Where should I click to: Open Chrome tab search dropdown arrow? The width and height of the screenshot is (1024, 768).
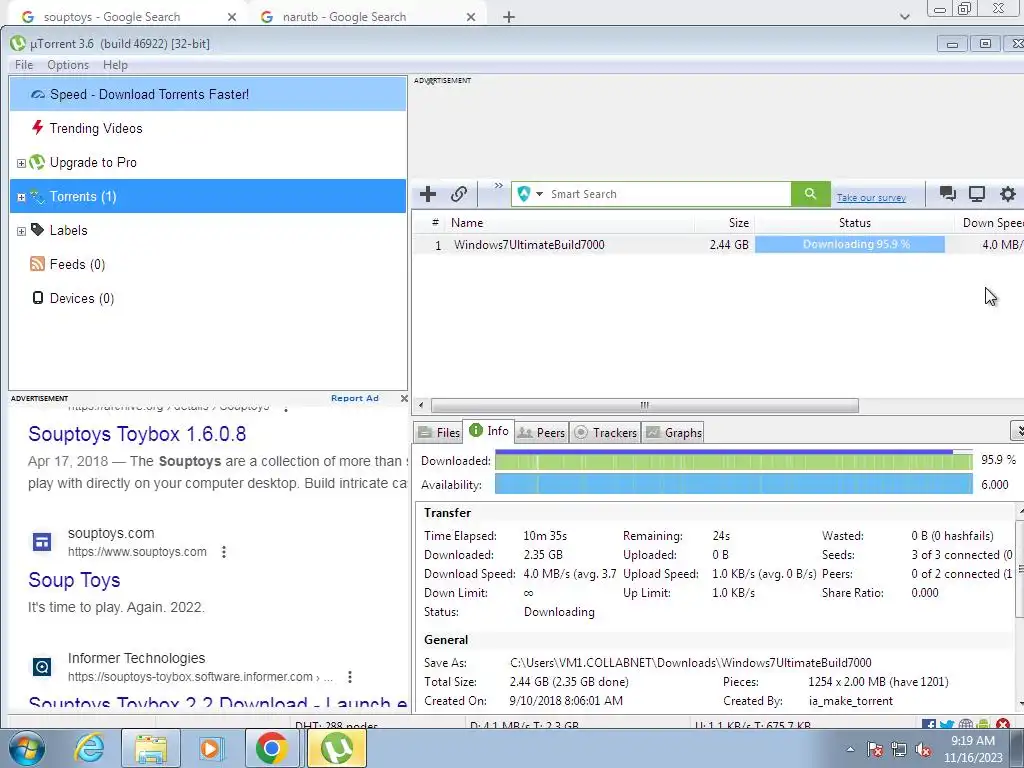pyautogui.click(x=904, y=17)
